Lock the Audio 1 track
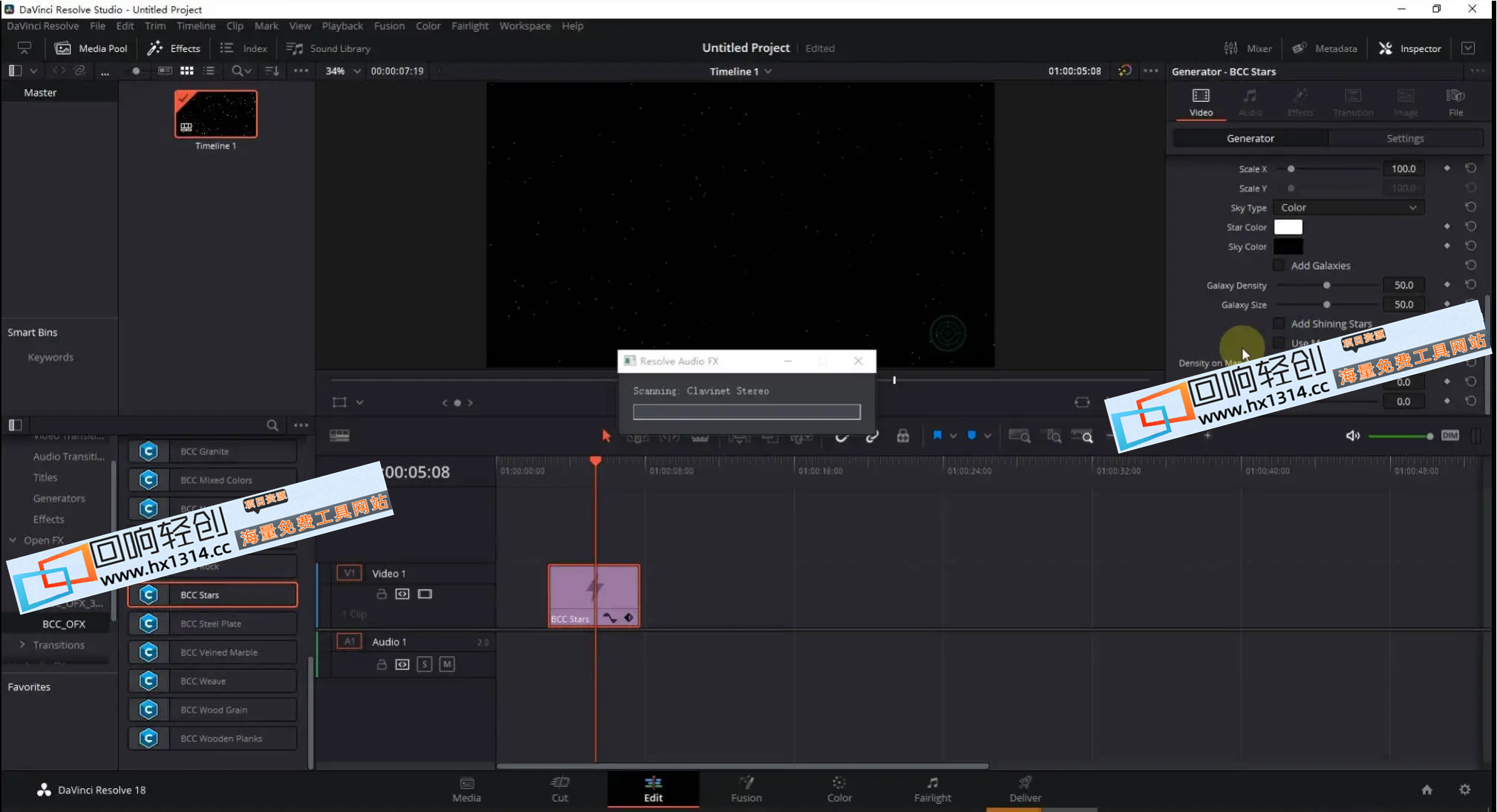Screen dimensions: 1497x812 382,664
